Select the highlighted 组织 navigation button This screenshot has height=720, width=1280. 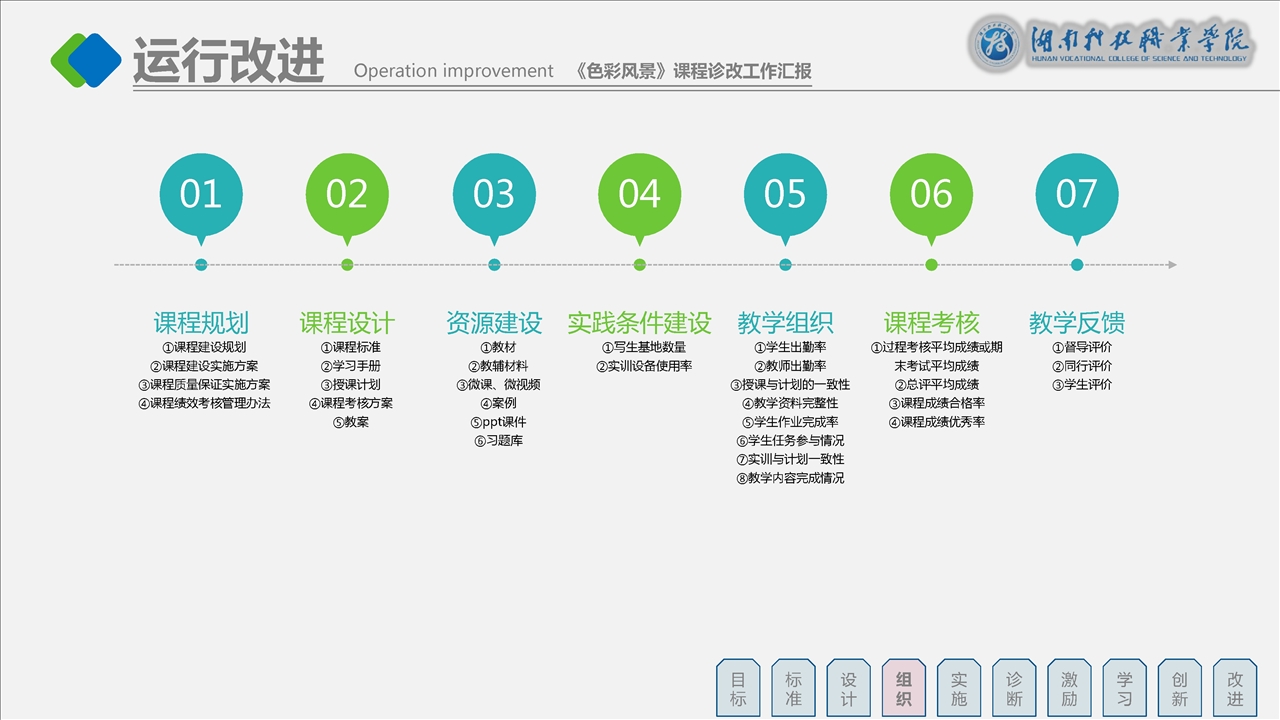click(904, 689)
